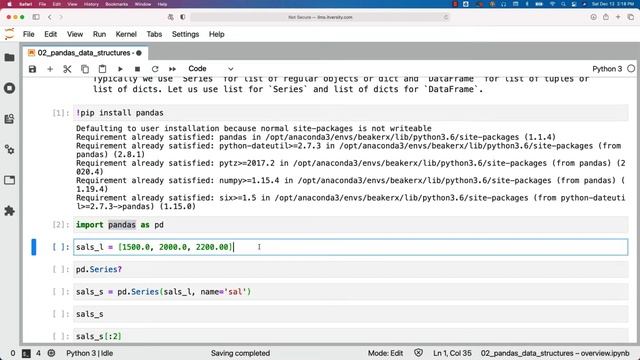Select the 02_pandas_data_structures notebook tab
The height and width of the screenshot is (360, 640).
click(84, 53)
